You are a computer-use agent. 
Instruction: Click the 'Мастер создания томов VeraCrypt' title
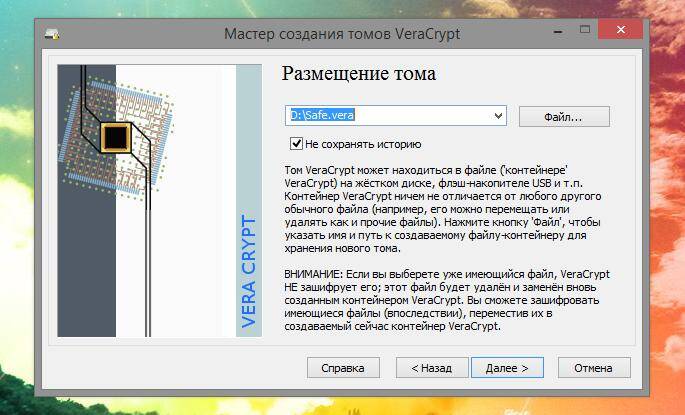click(342, 34)
